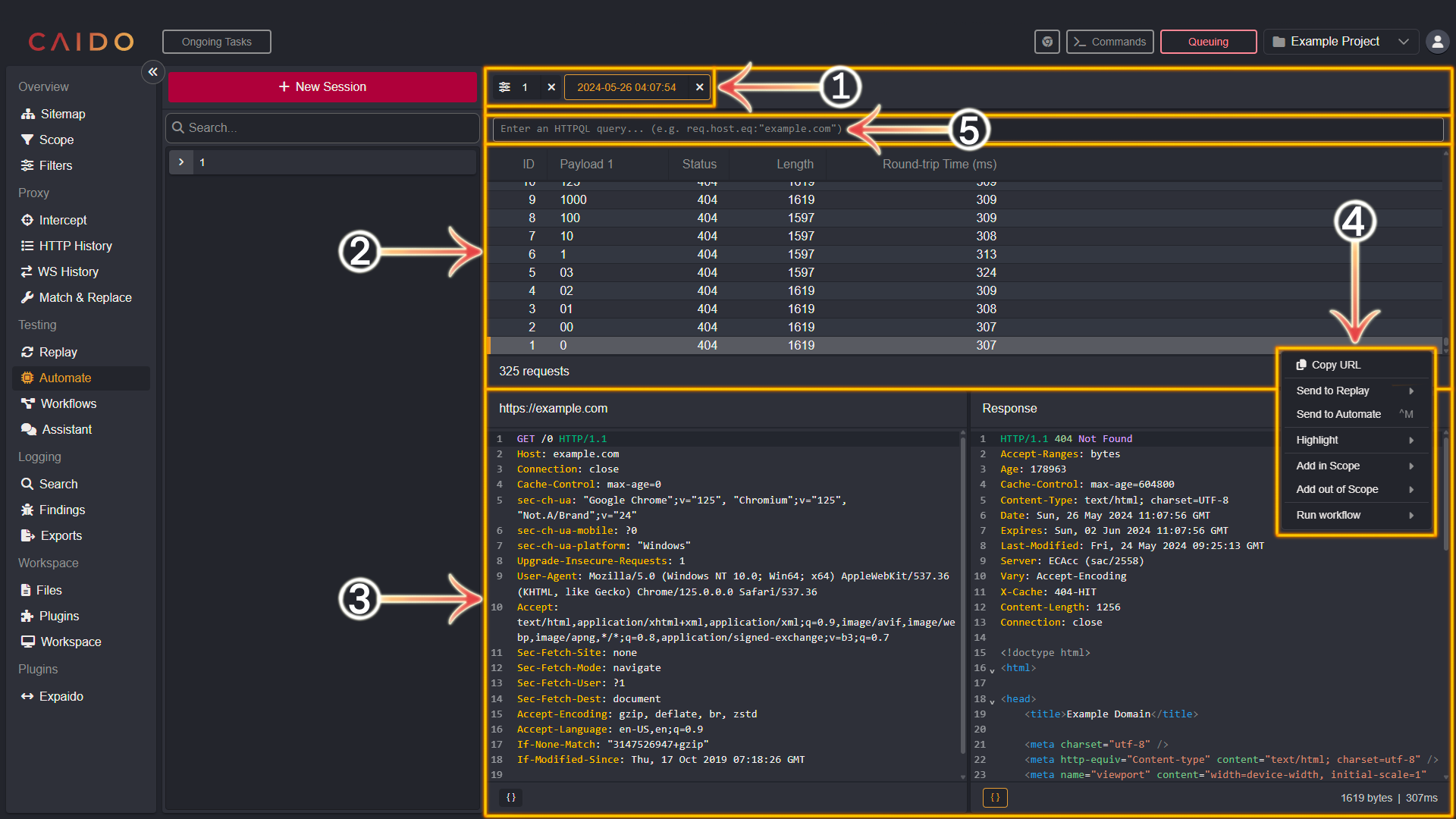Viewport: 1456px width, 819px height.
Task: Select result row with payload 100
Action: point(965,218)
